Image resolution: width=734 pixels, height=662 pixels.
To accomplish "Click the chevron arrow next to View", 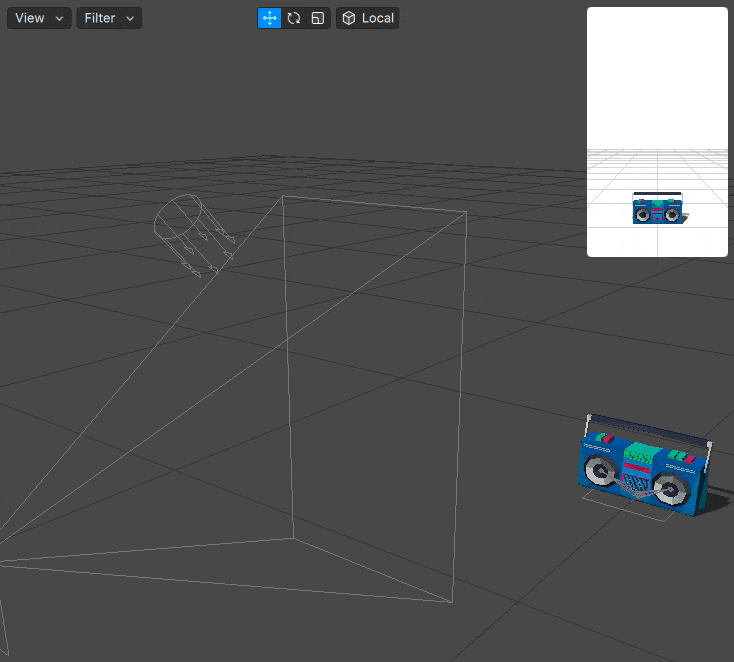I will (59, 19).
